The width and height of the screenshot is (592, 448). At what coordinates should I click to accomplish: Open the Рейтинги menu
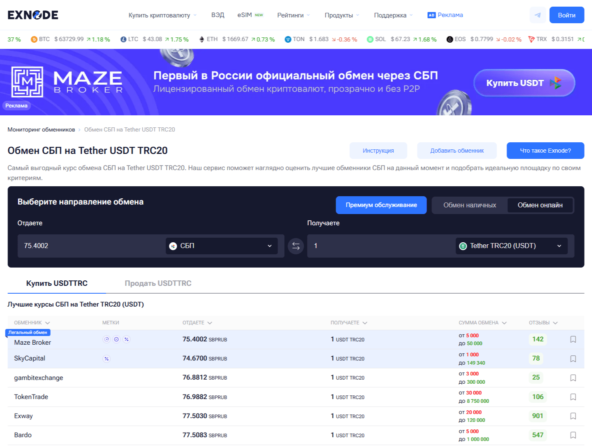pyautogui.click(x=293, y=15)
